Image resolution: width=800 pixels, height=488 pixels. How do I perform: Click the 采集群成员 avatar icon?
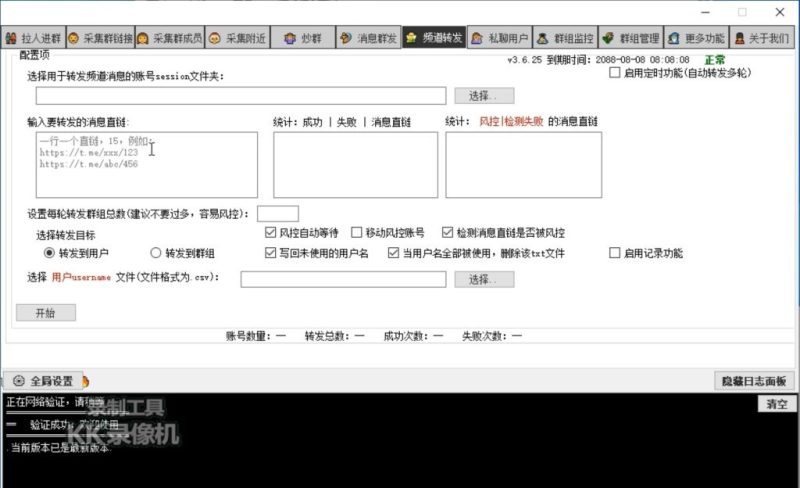tap(142, 38)
